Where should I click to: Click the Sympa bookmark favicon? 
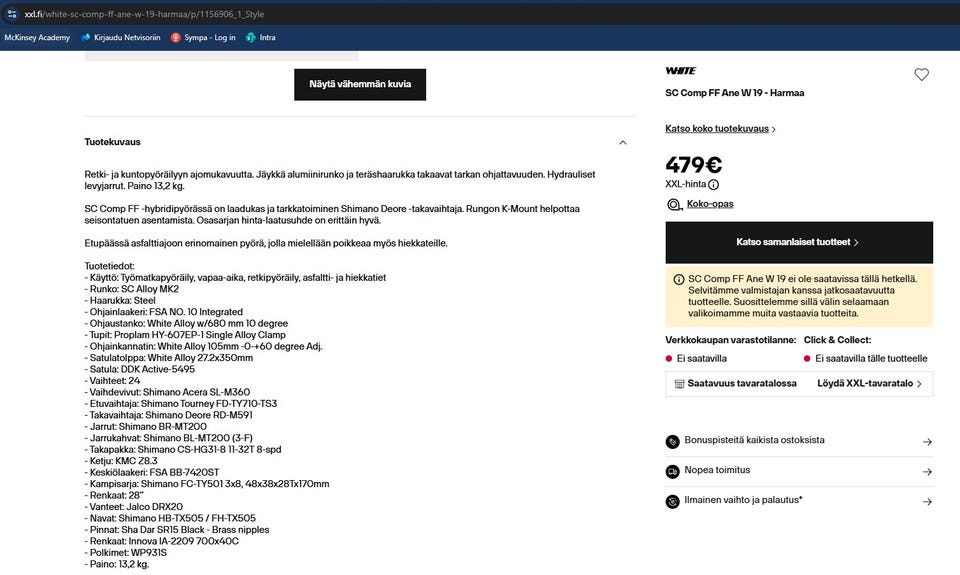tap(176, 37)
